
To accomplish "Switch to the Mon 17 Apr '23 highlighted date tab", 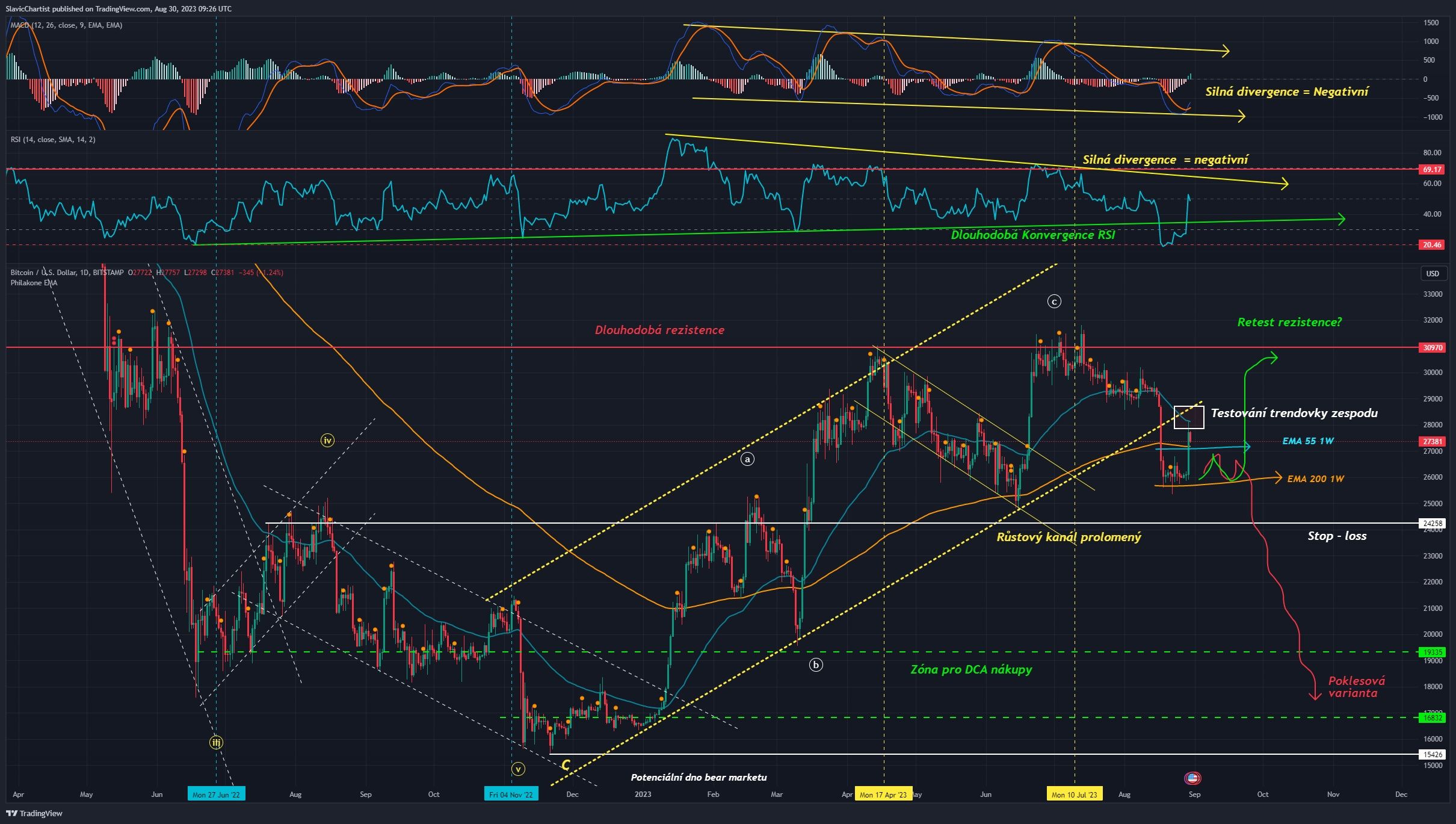I will 884,794.
